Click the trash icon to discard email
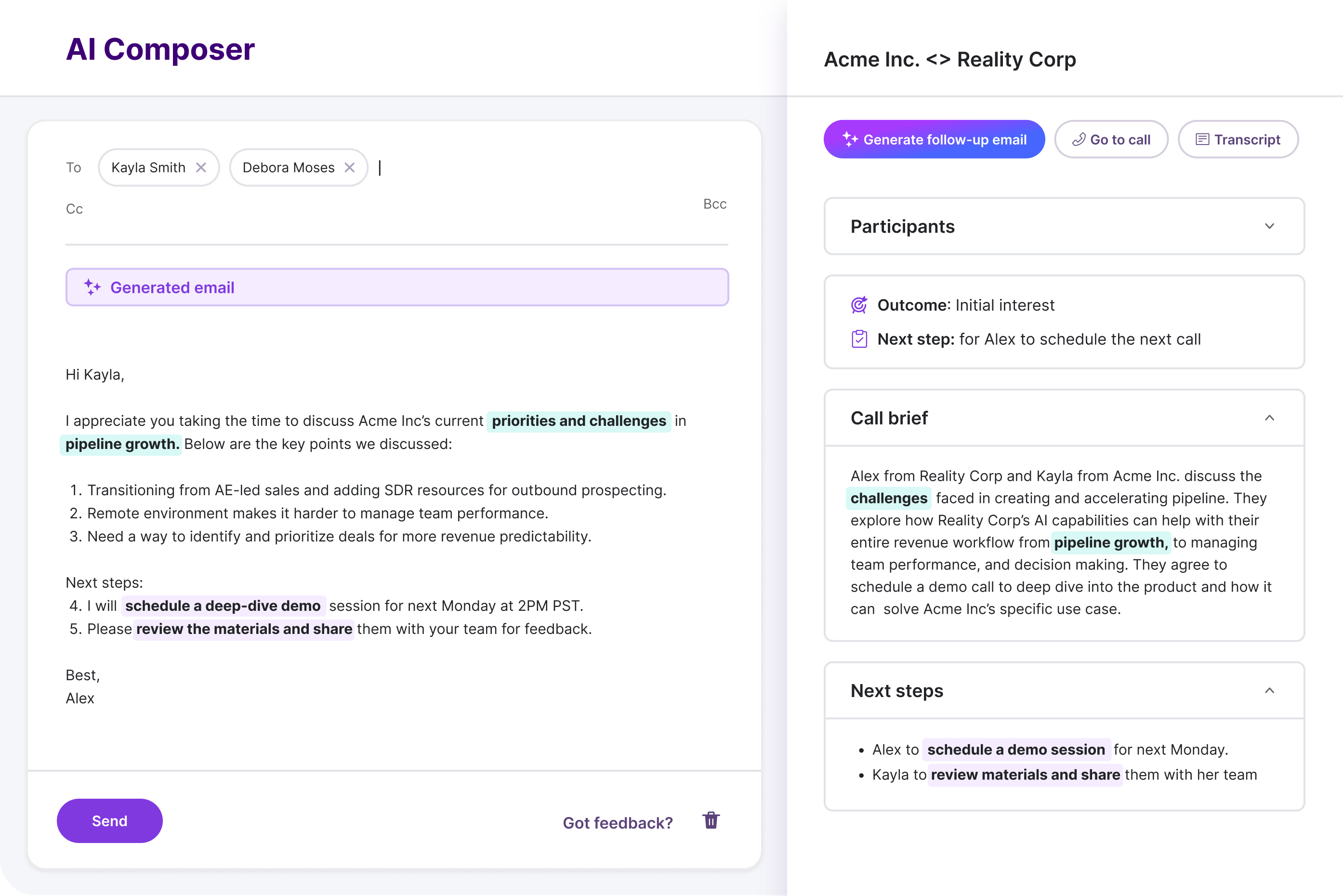This screenshot has height=896, width=1343. coord(711,820)
